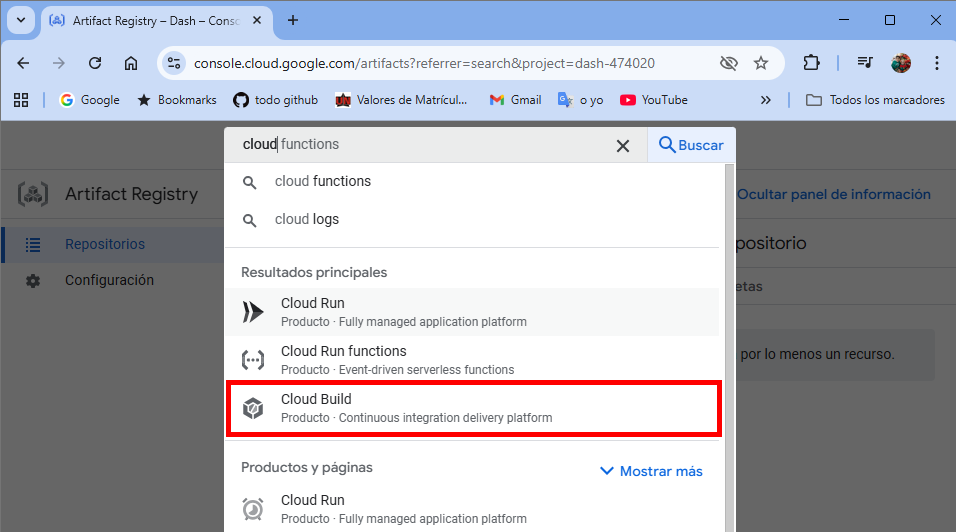Image resolution: width=956 pixels, height=532 pixels.
Task: Open the tab search dropdown arrow
Action: click(21, 20)
